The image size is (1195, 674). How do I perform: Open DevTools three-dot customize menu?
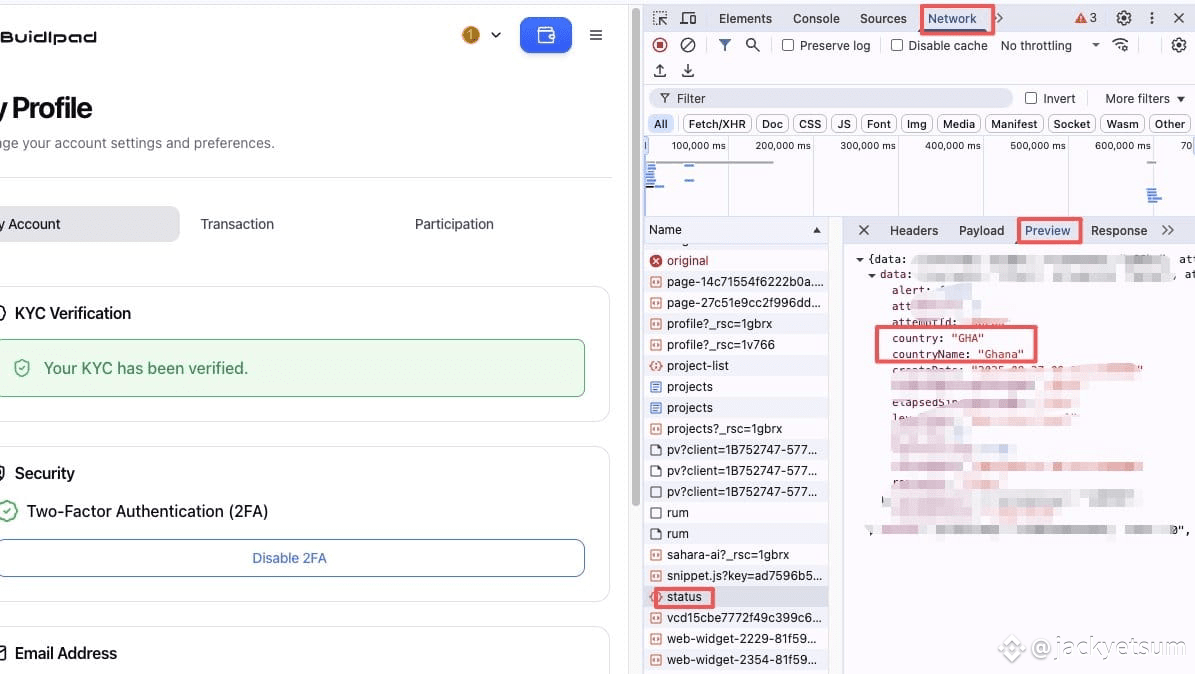tap(1152, 18)
